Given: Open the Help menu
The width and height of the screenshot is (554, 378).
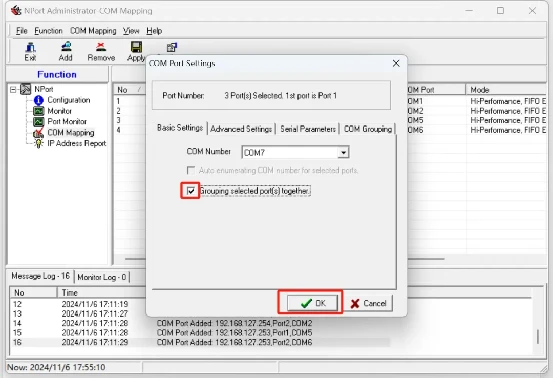Looking at the screenshot, I should coord(154,31).
